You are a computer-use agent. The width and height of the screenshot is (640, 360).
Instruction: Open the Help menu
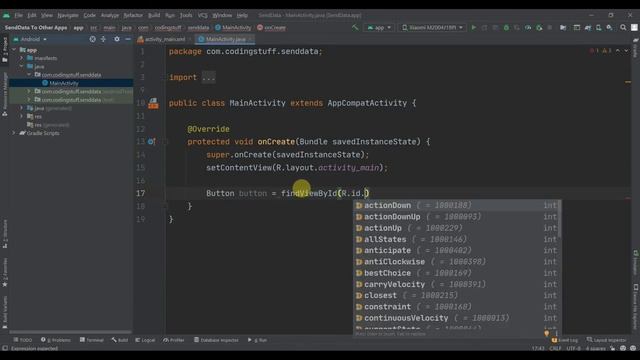[242, 15]
